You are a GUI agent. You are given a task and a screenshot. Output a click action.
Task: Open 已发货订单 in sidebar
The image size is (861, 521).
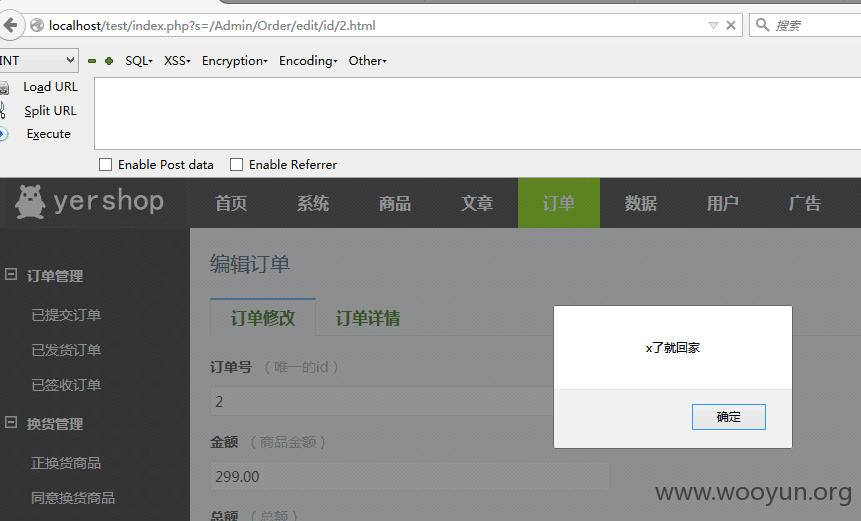point(66,350)
